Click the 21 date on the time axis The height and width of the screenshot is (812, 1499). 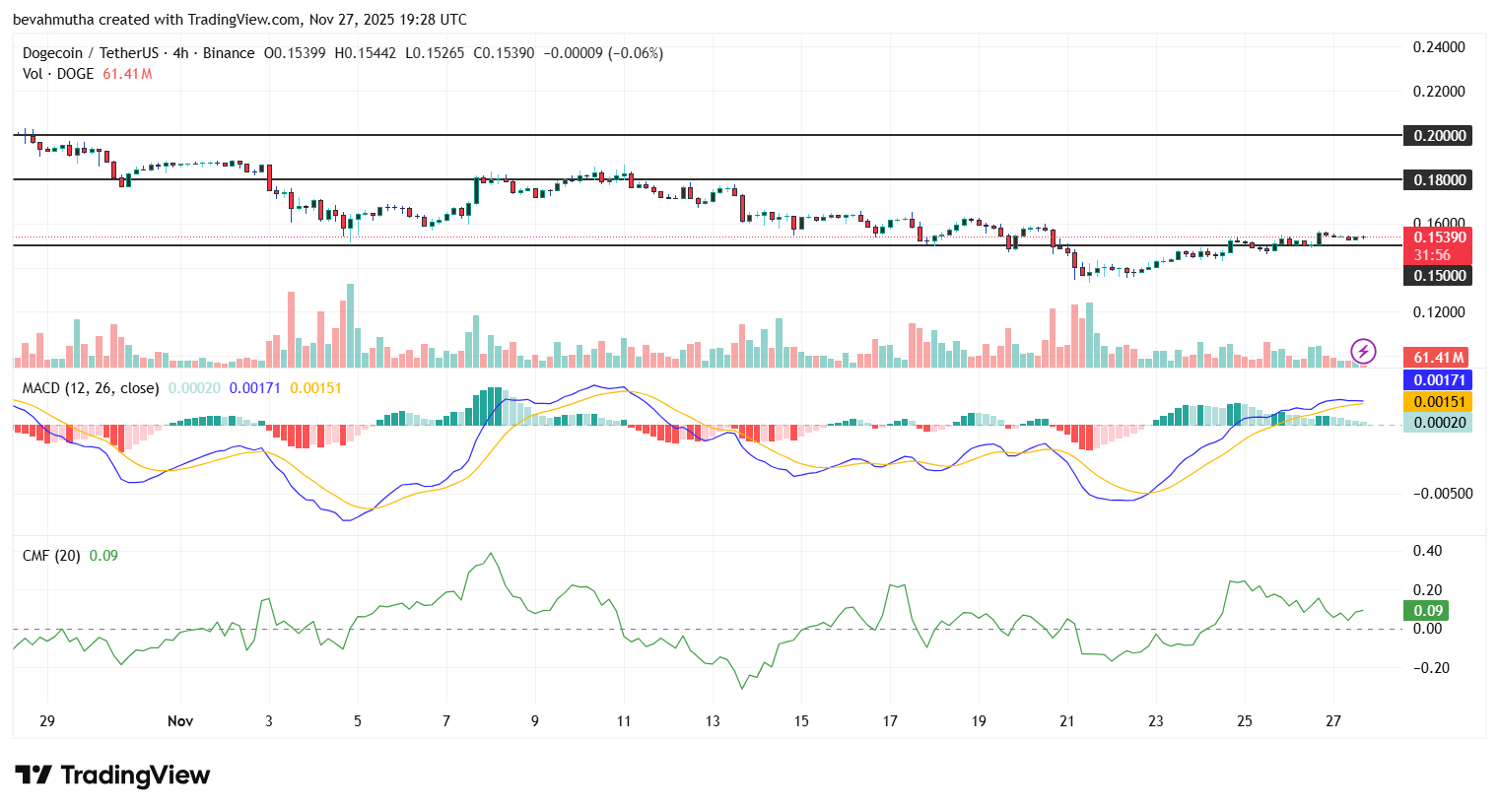pos(1067,721)
